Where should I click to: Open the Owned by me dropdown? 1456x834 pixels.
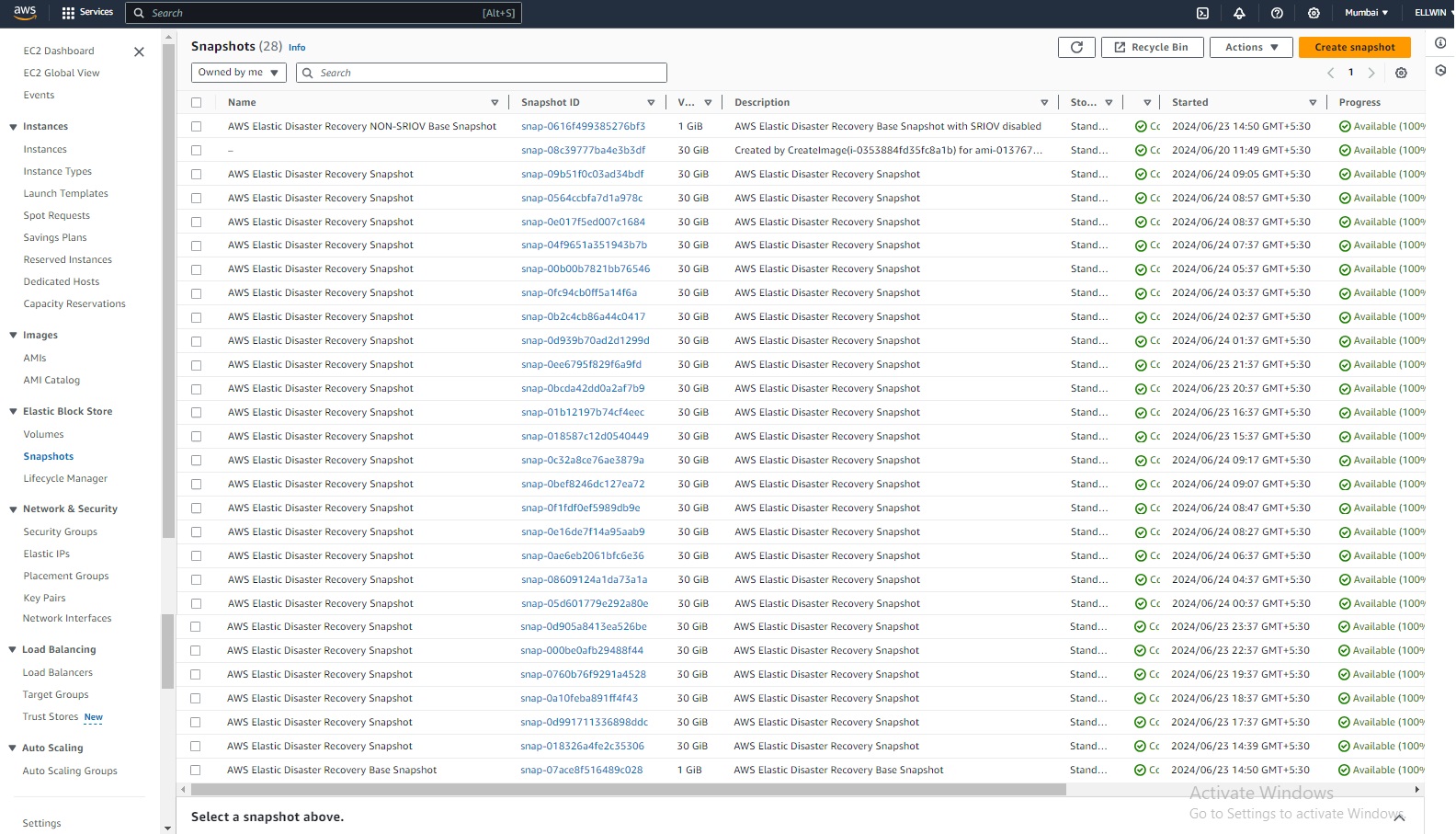238,73
